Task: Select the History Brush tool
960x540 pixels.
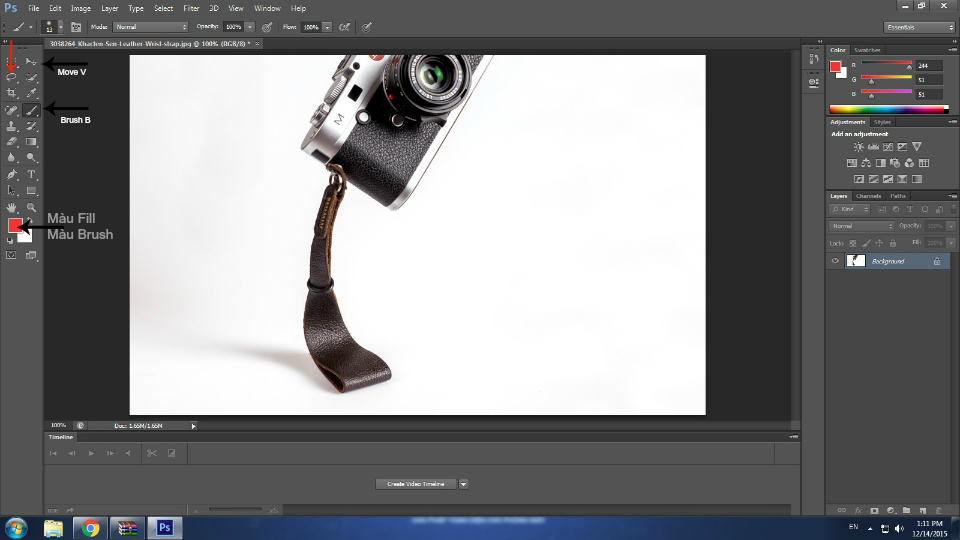Action: click(31, 126)
